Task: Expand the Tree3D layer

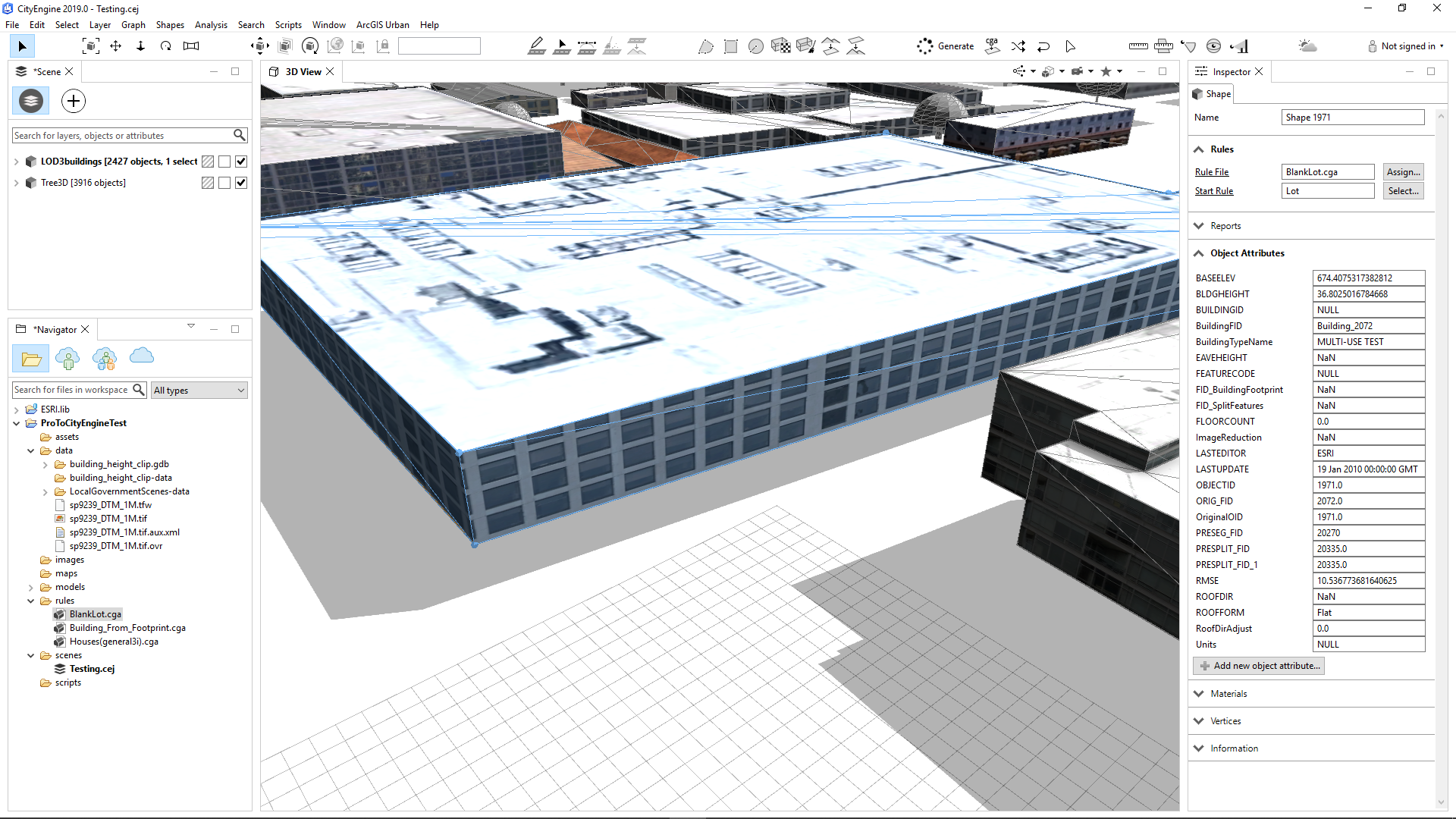Action: [16, 183]
